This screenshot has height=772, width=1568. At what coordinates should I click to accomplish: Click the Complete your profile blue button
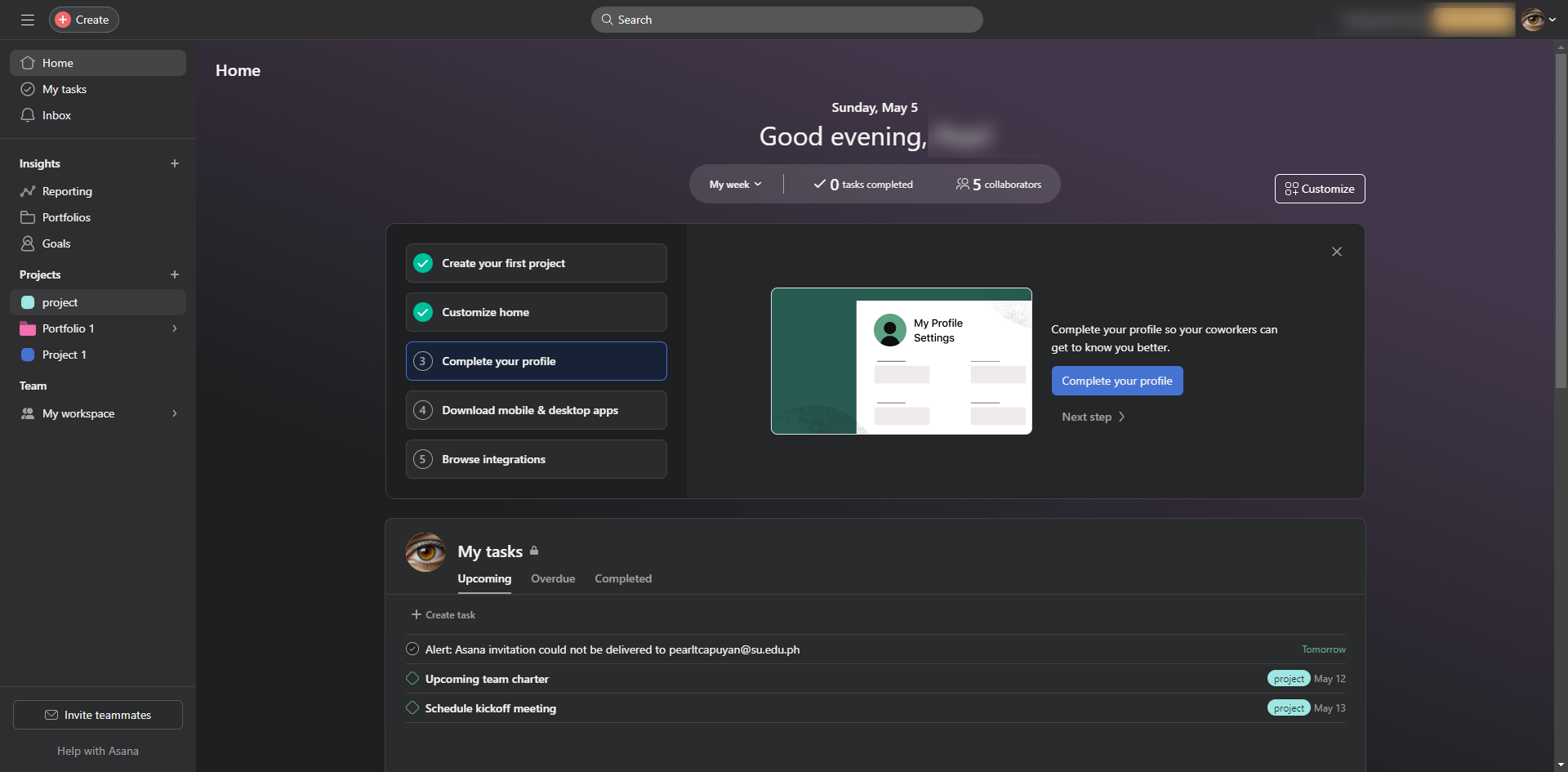point(1117,381)
